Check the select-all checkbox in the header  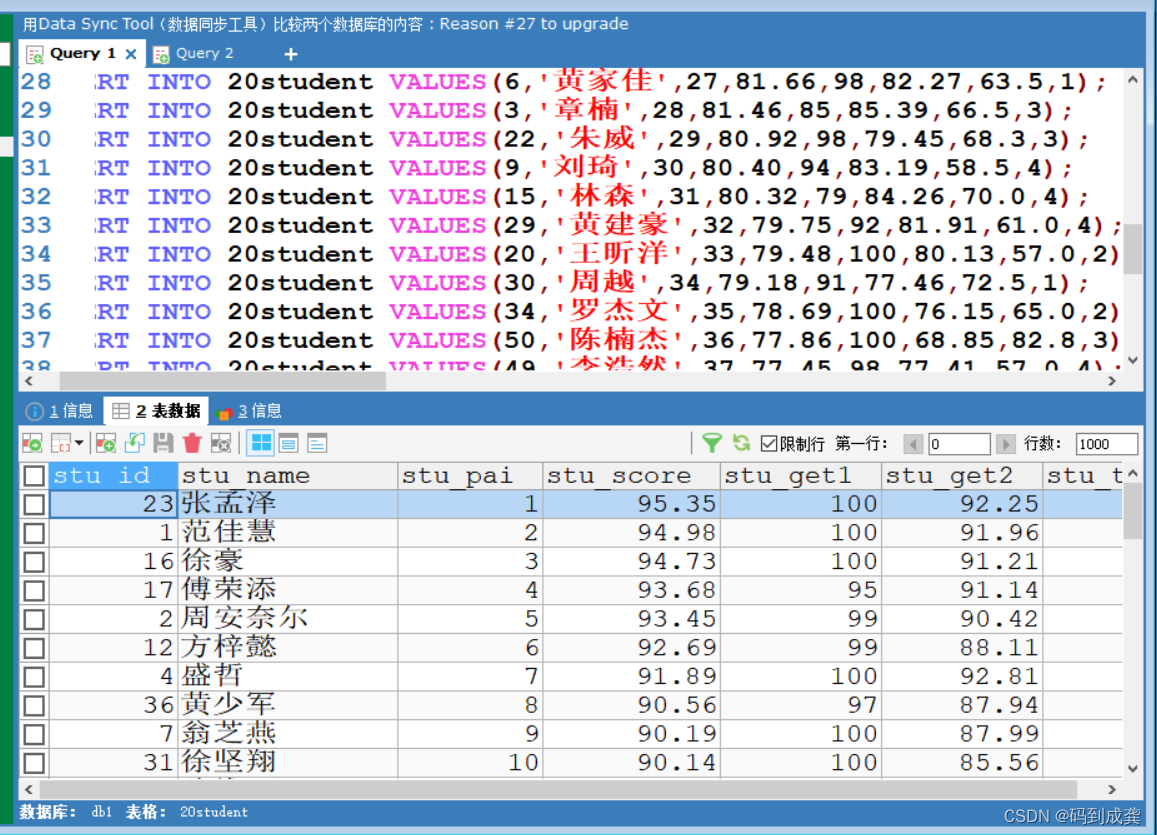[33, 475]
